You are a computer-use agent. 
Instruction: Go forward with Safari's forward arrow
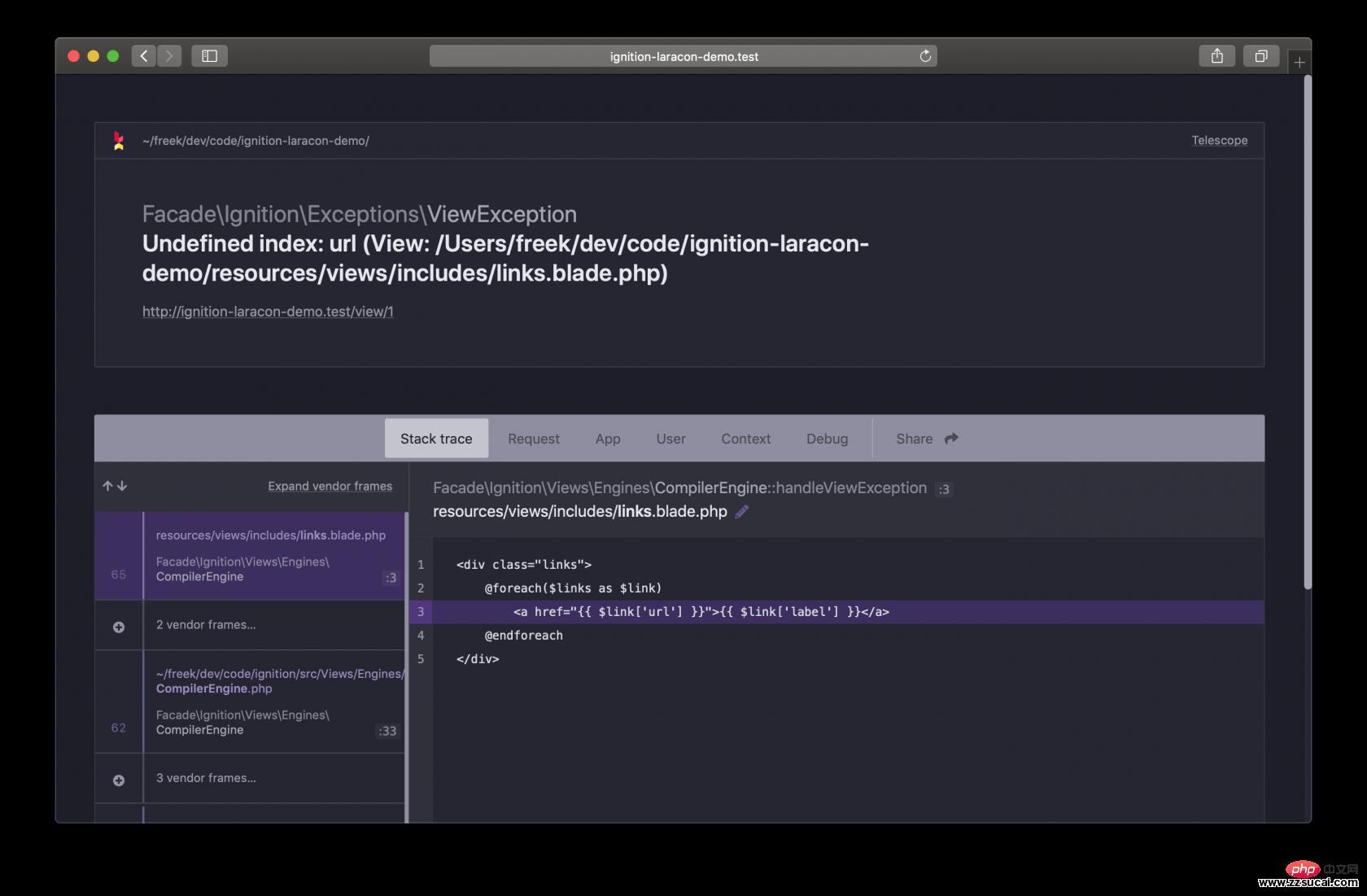(169, 56)
